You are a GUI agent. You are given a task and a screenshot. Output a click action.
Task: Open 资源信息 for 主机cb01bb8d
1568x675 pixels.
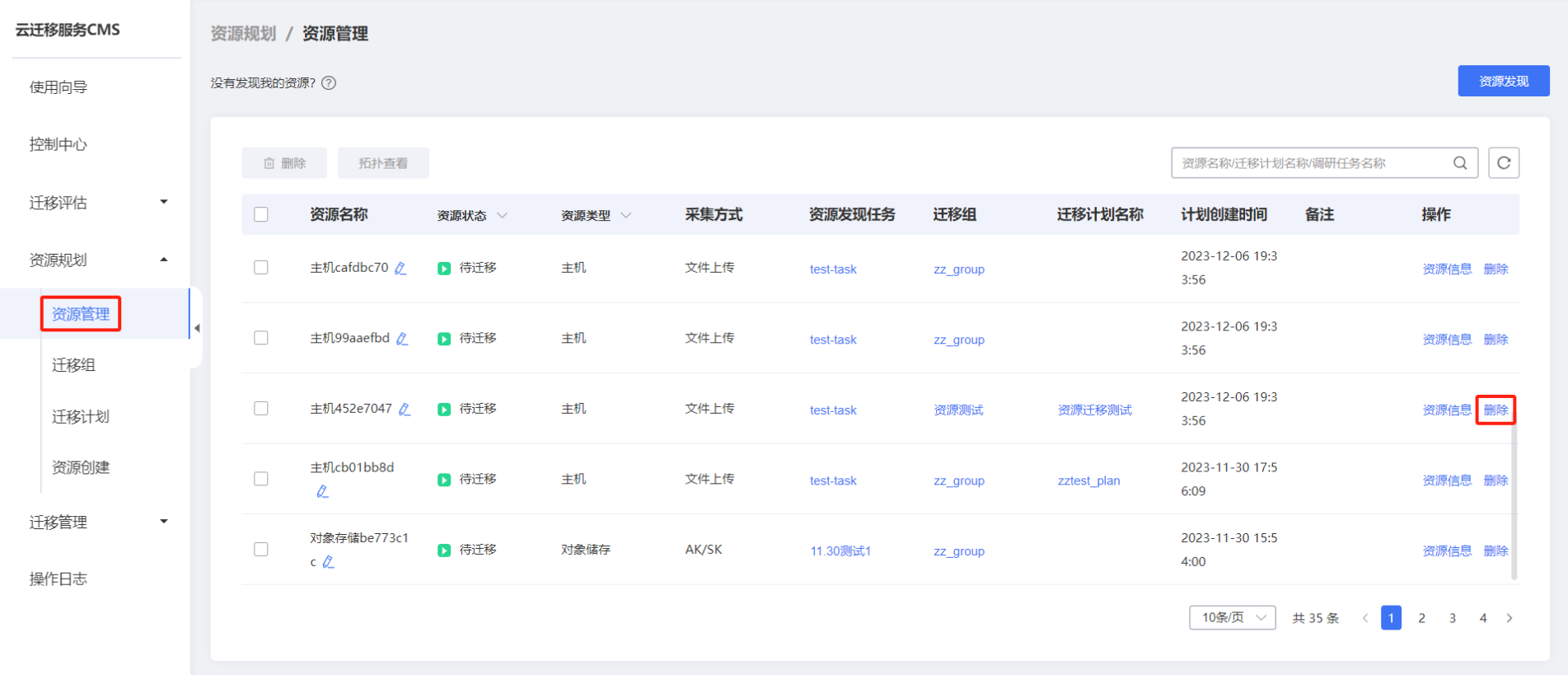pos(1447,480)
